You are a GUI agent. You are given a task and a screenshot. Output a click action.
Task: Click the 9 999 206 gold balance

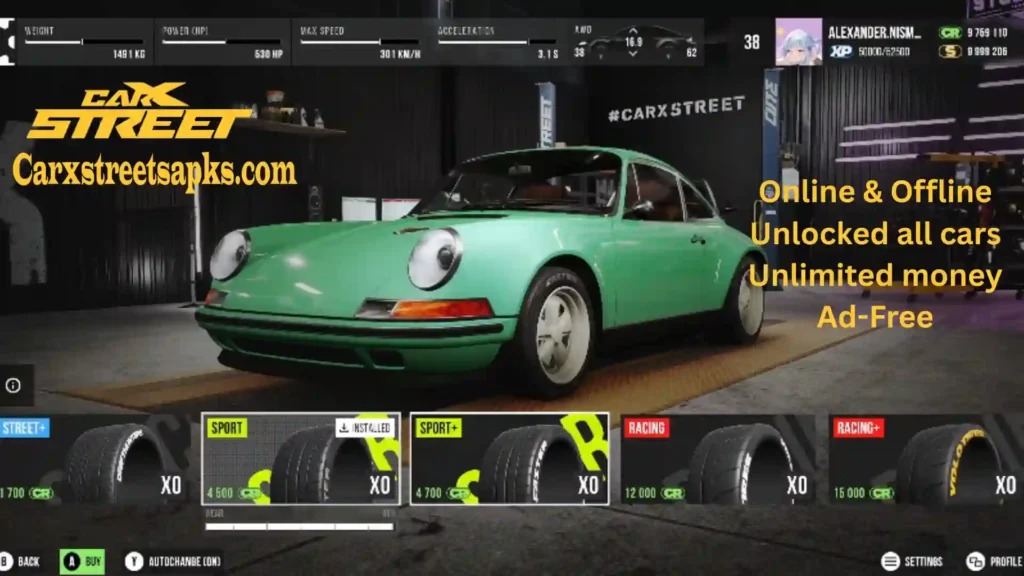(x=987, y=51)
